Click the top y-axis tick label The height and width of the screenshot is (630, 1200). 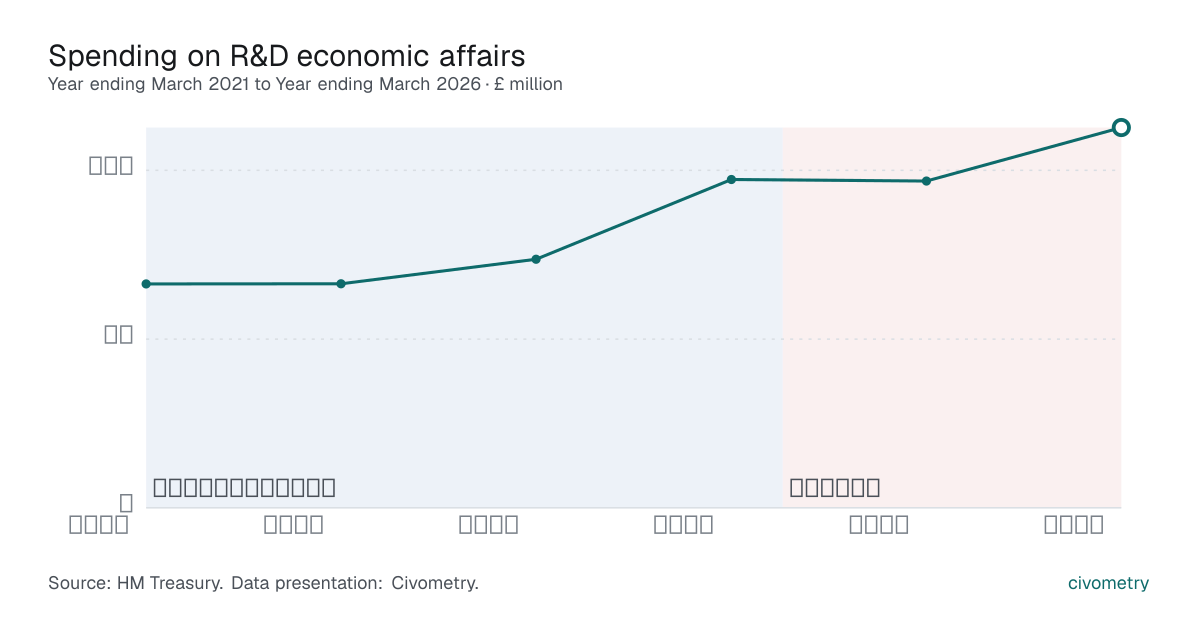pyautogui.click(x=111, y=166)
